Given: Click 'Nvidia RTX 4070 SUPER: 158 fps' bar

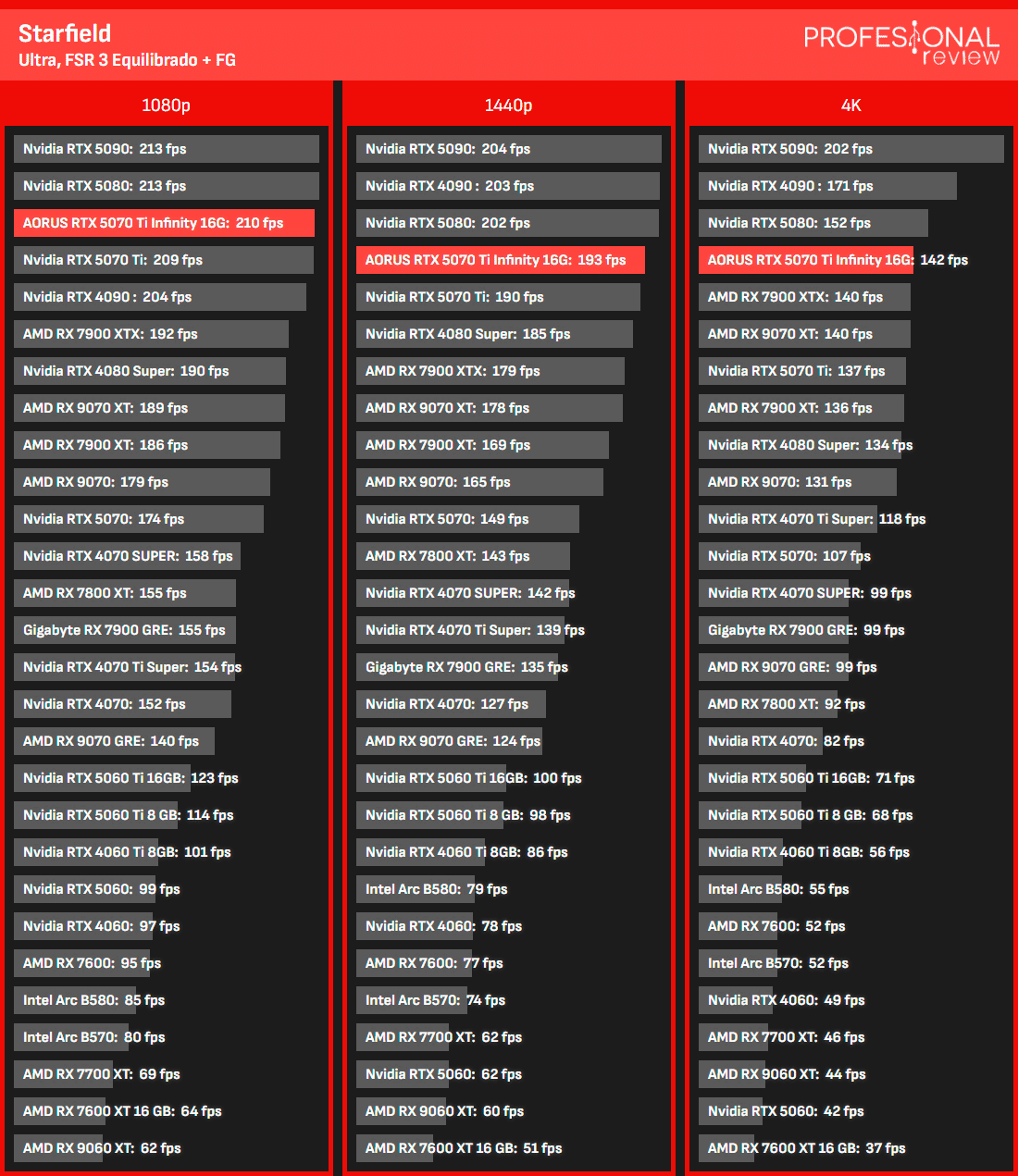Looking at the screenshot, I should point(127,556).
